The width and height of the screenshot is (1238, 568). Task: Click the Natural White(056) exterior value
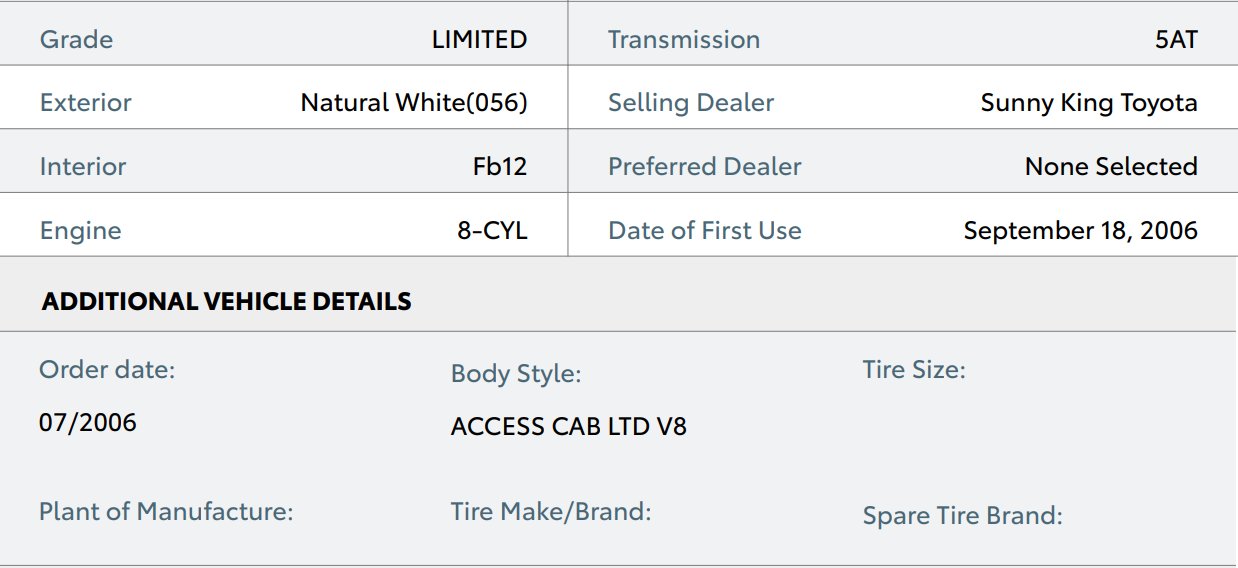coord(414,103)
